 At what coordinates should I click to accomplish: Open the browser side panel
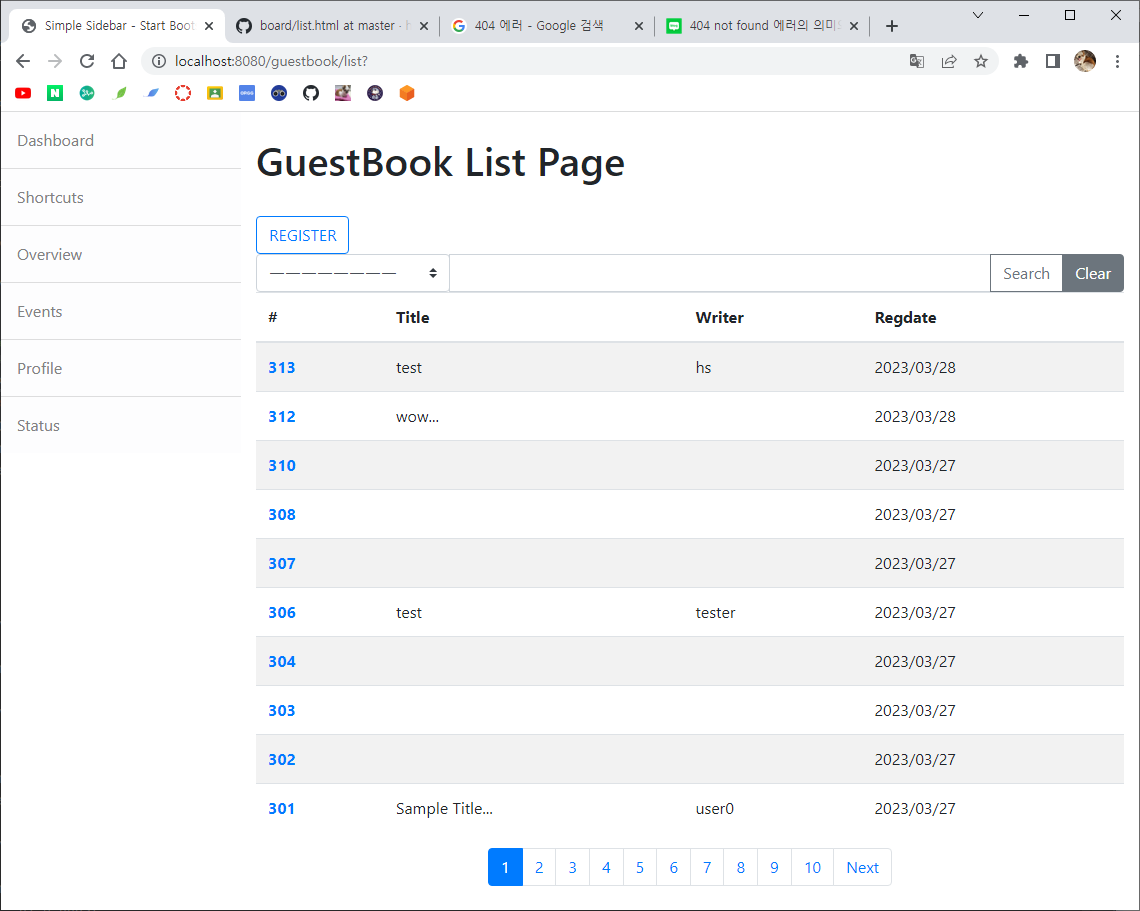(x=1053, y=61)
